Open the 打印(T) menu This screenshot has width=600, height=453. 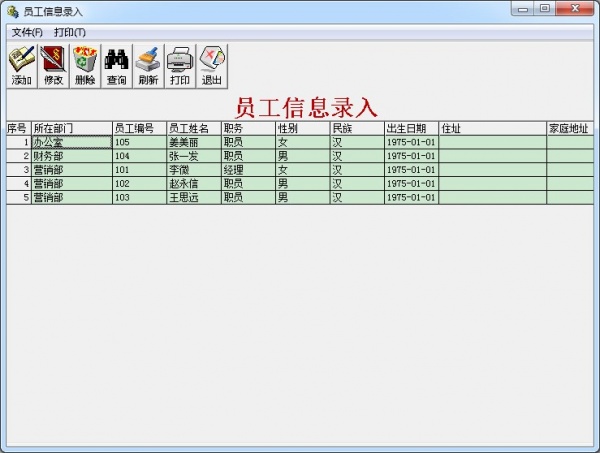pos(70,33)
